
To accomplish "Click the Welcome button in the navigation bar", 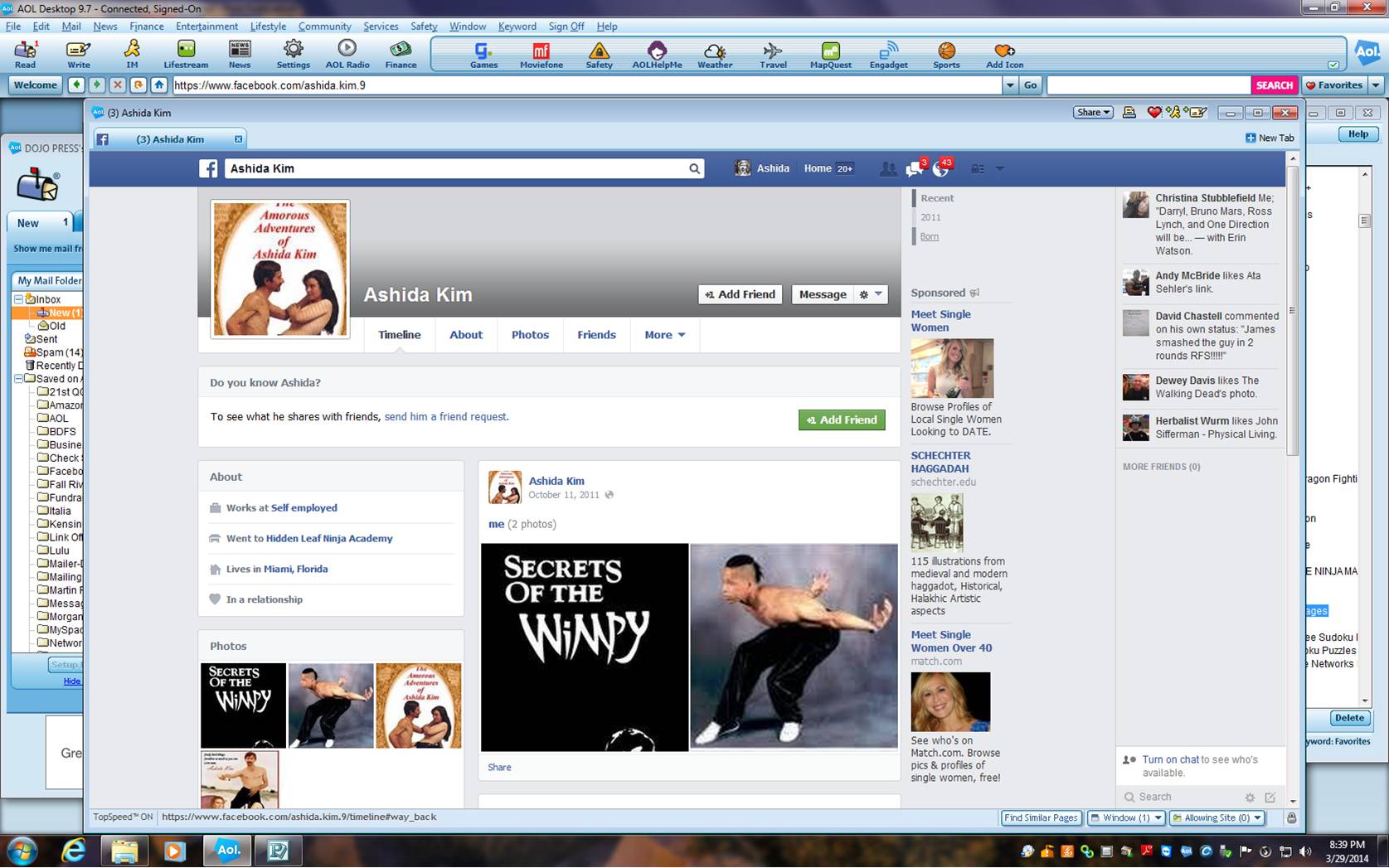I will click(35, 85).
